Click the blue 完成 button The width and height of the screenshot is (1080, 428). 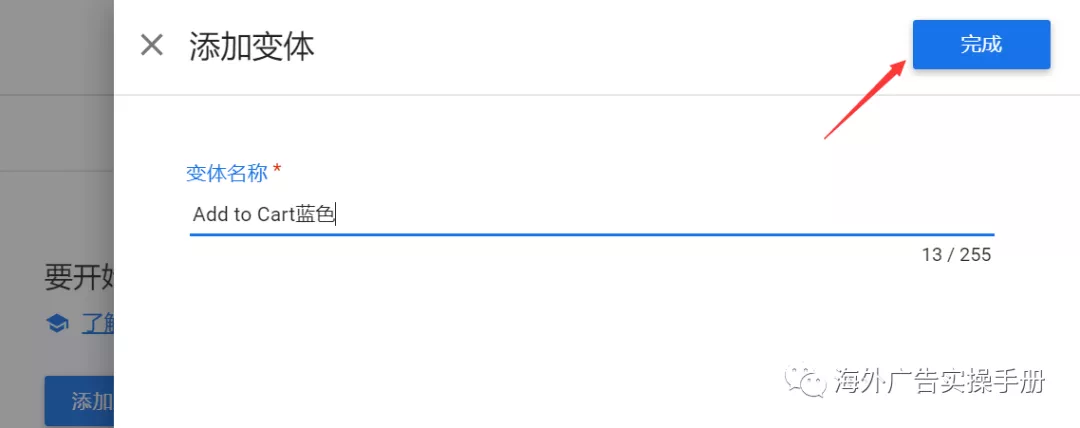[980, 45]
